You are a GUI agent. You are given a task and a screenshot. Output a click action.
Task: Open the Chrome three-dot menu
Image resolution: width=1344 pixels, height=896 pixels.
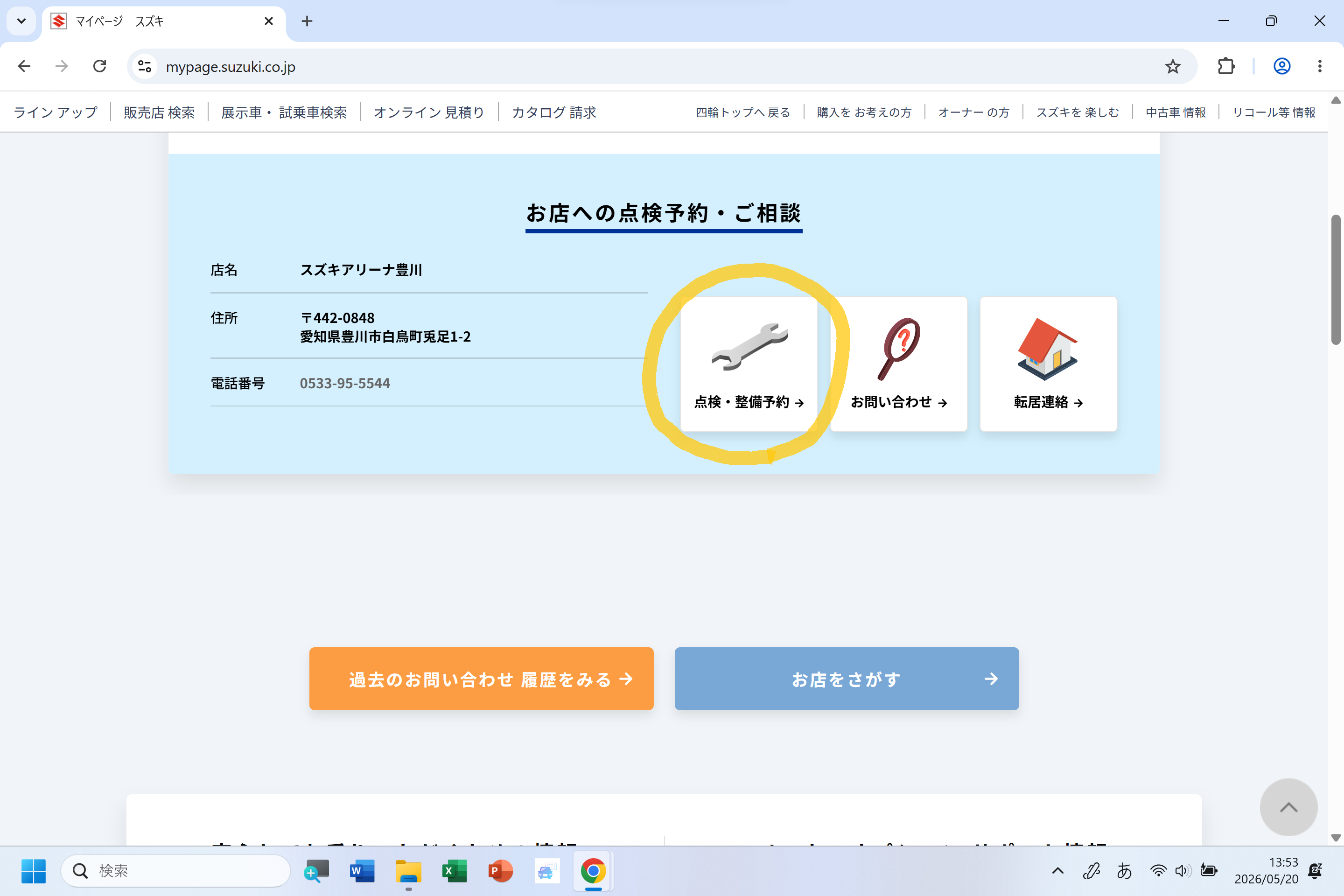pos(1319,66)
